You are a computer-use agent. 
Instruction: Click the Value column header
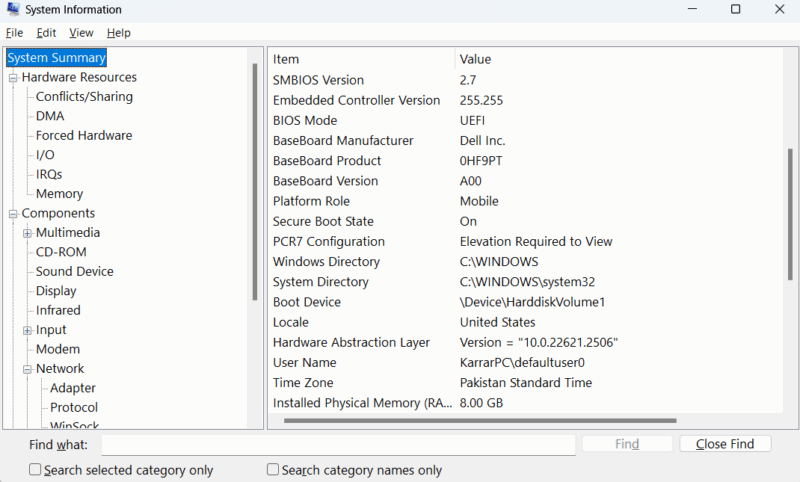point(618,59)
